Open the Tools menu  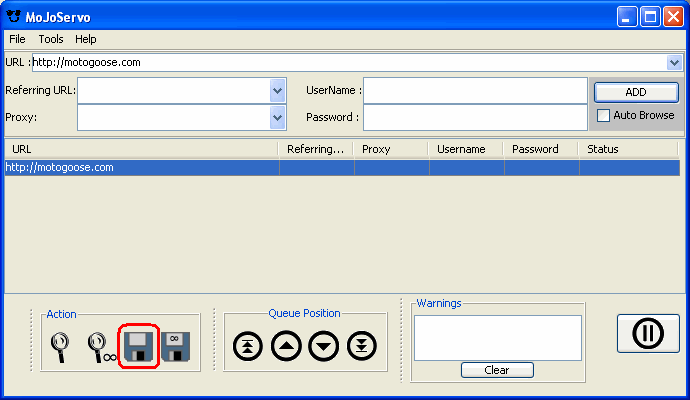[51, 39]
